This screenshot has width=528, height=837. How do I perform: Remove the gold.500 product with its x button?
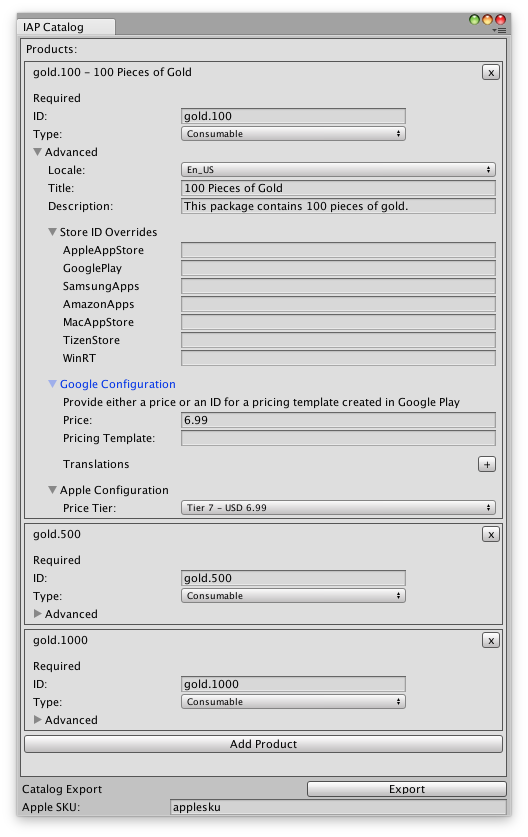click(491, 534)
